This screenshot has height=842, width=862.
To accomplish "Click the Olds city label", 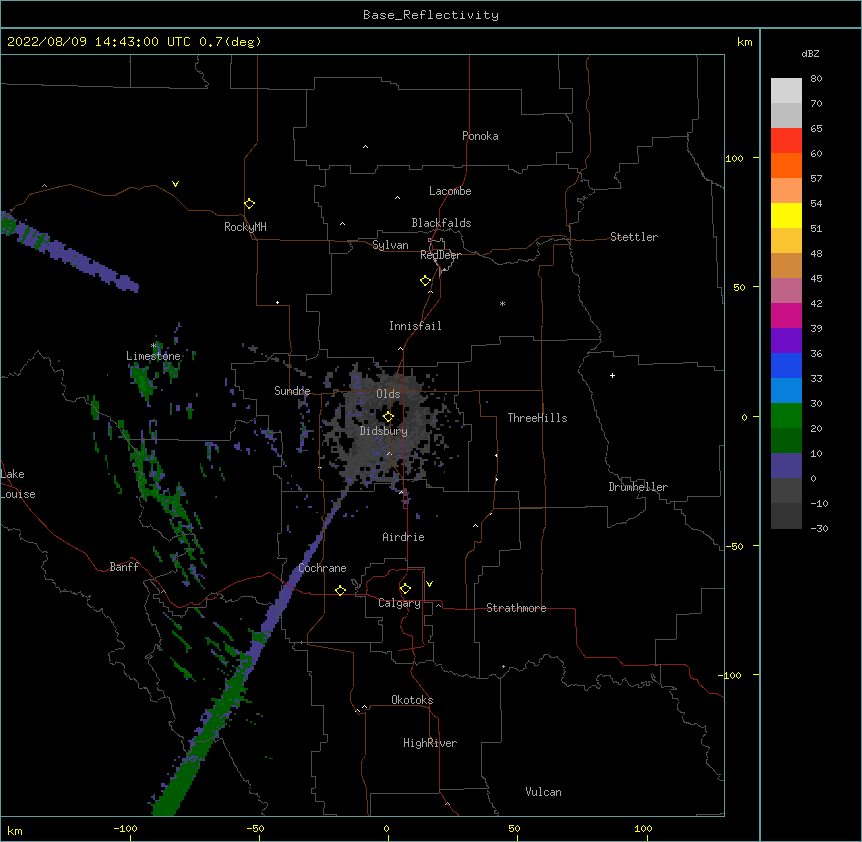I will (x=388, y=394).
